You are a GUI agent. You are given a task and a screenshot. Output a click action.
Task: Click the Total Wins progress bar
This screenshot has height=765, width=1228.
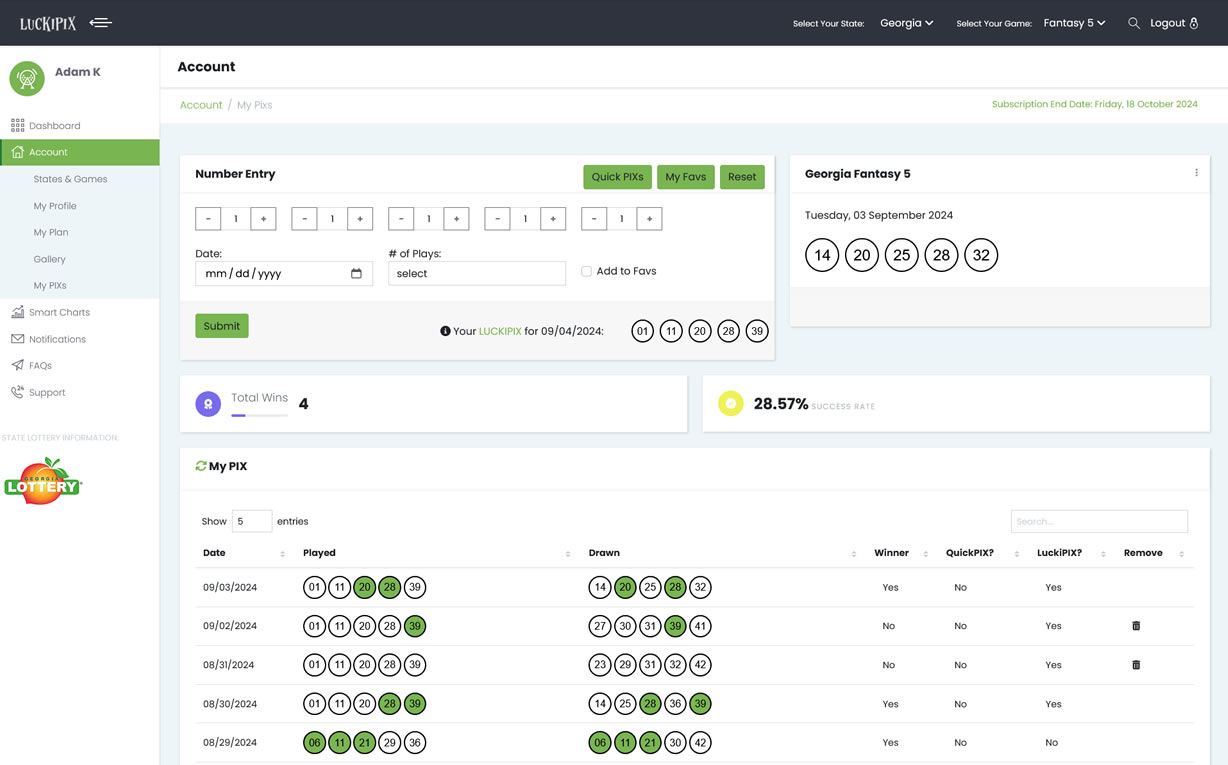(259, 415)
